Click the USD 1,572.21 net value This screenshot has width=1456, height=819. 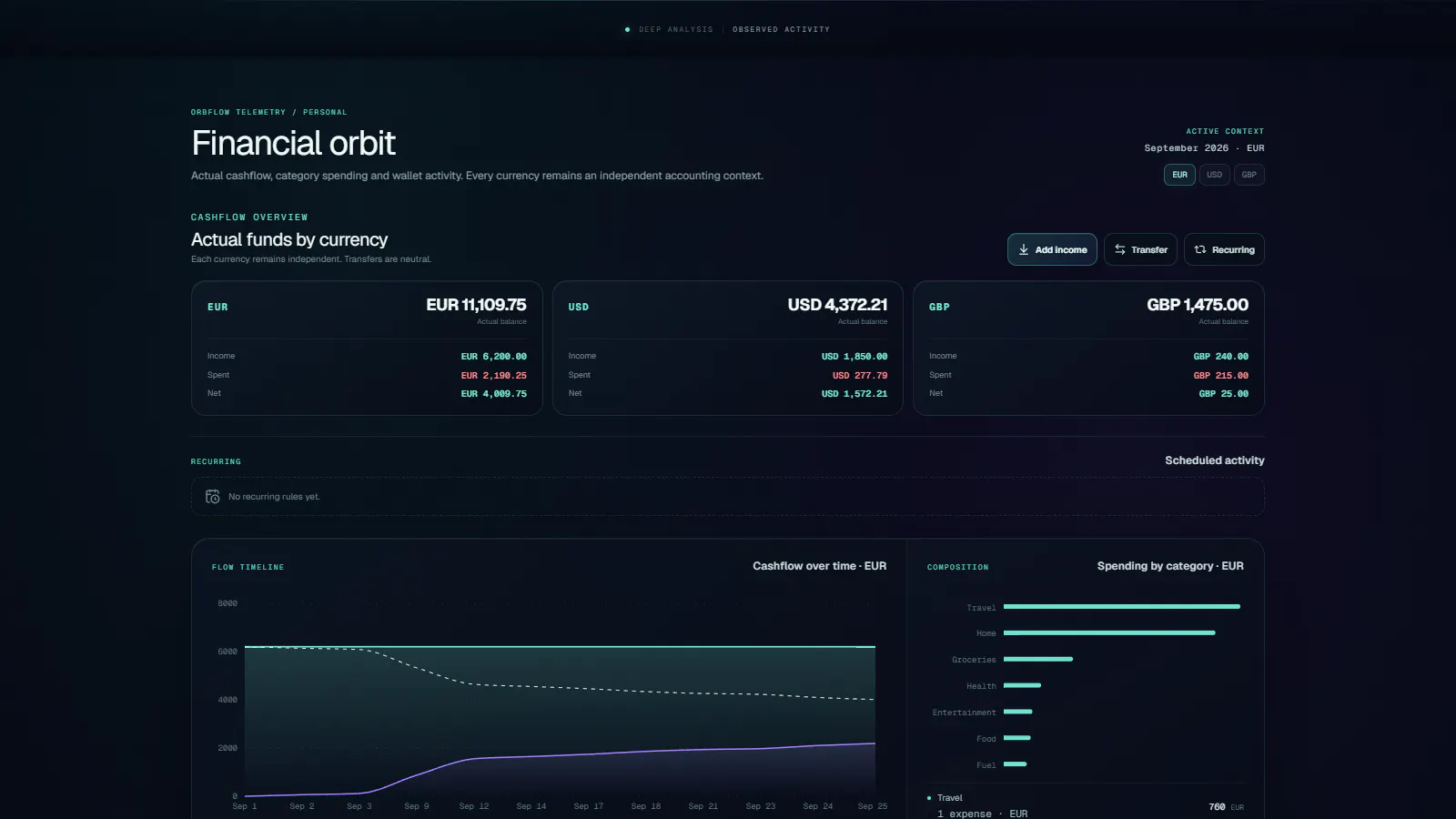[x=854, y=394]
